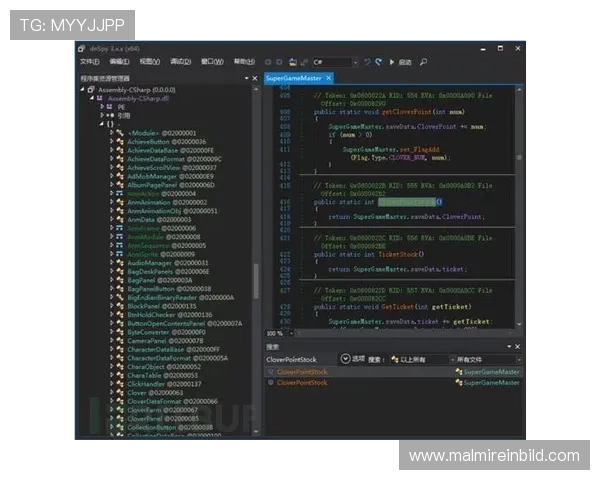Close the SuperGameMaster tab with its X icon
Viewport: 600px width, 480px height.
point(328,78)
